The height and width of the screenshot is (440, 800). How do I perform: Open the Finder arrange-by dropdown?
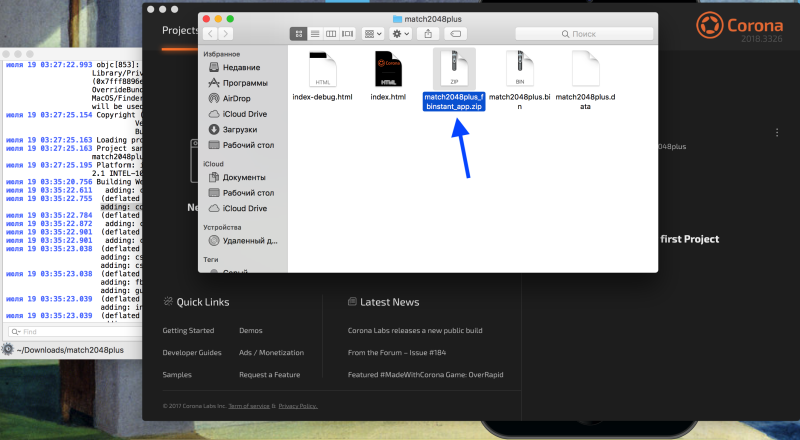tap(372, 34)
